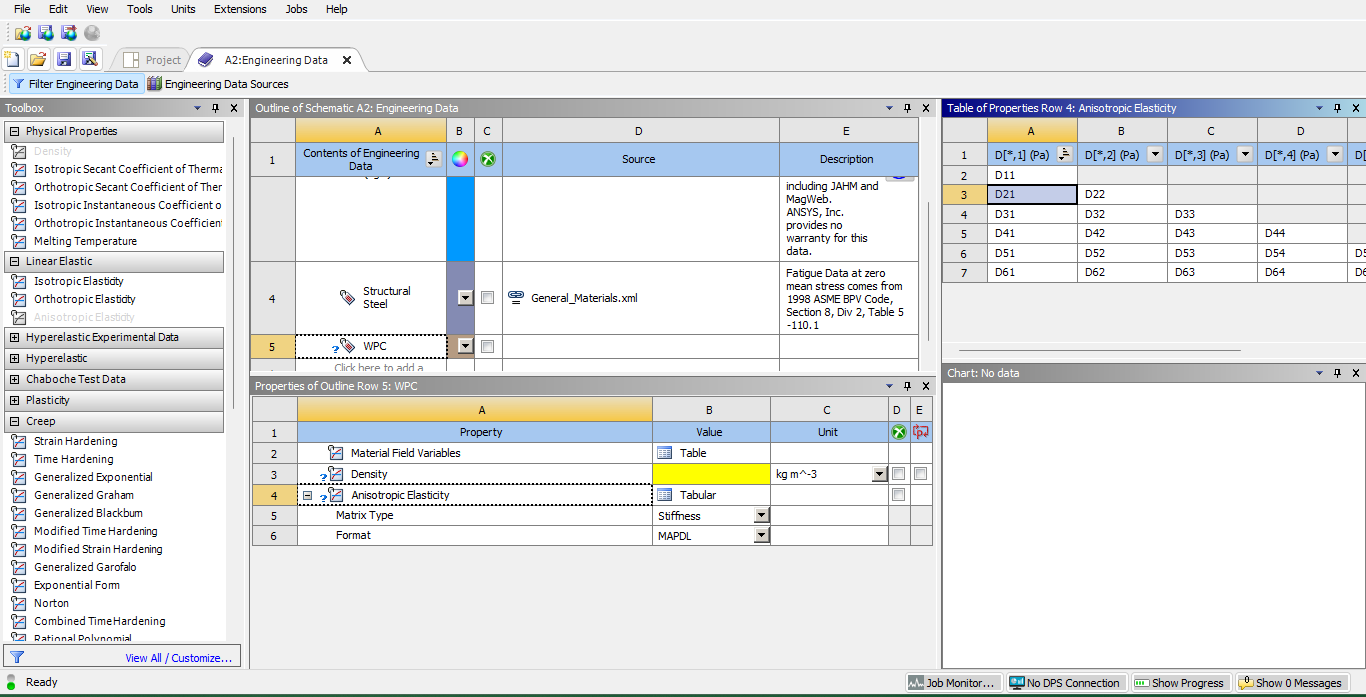Open the Extensions menu

[x=240, y=9]
